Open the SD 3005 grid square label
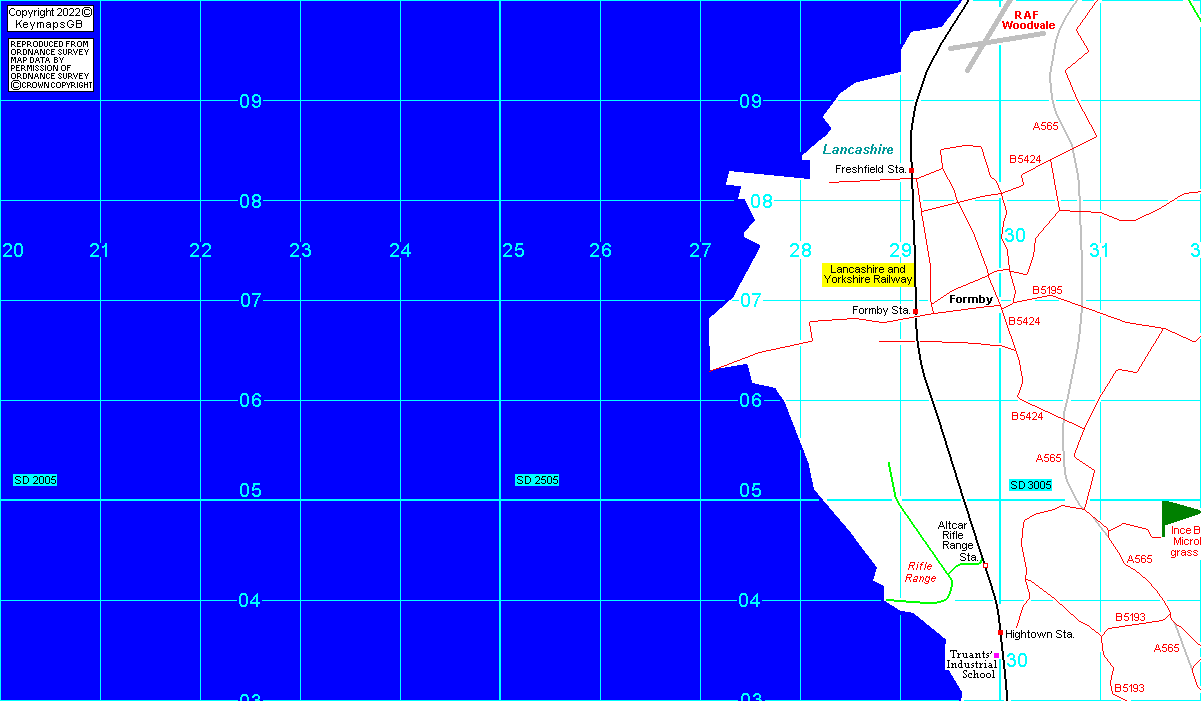Image resolution: width=1201 pixels, height=701 pixels. coord(1030,485)
